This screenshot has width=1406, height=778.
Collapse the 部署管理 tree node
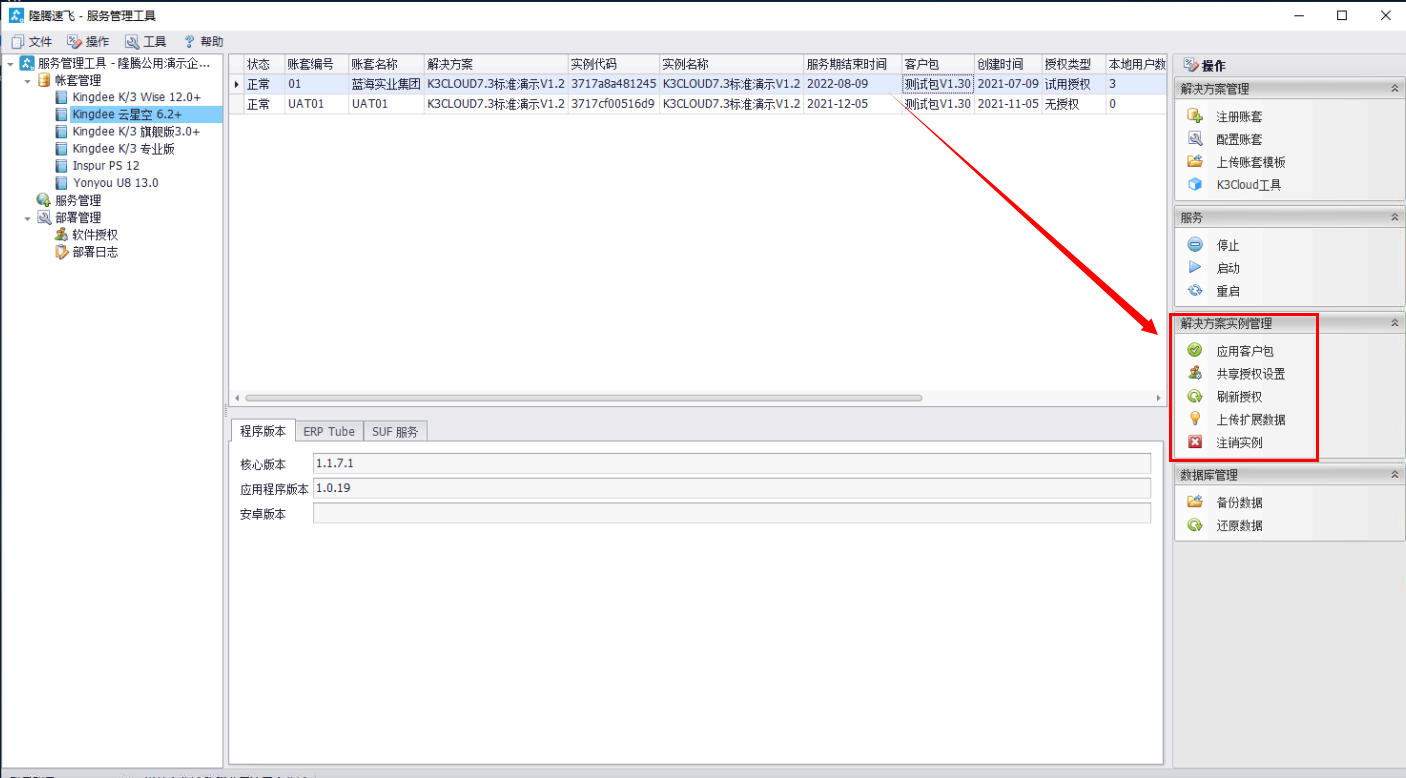point(27,217)
